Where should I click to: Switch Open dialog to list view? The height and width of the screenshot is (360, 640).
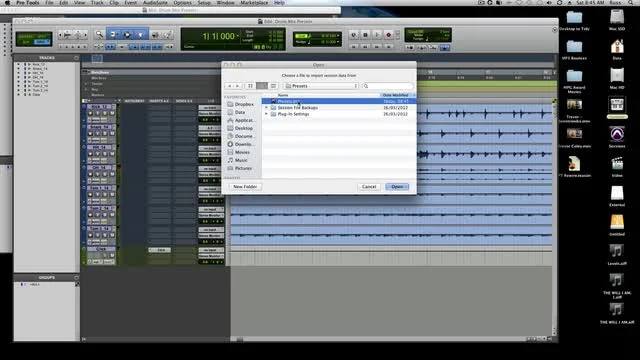(262, 86)
